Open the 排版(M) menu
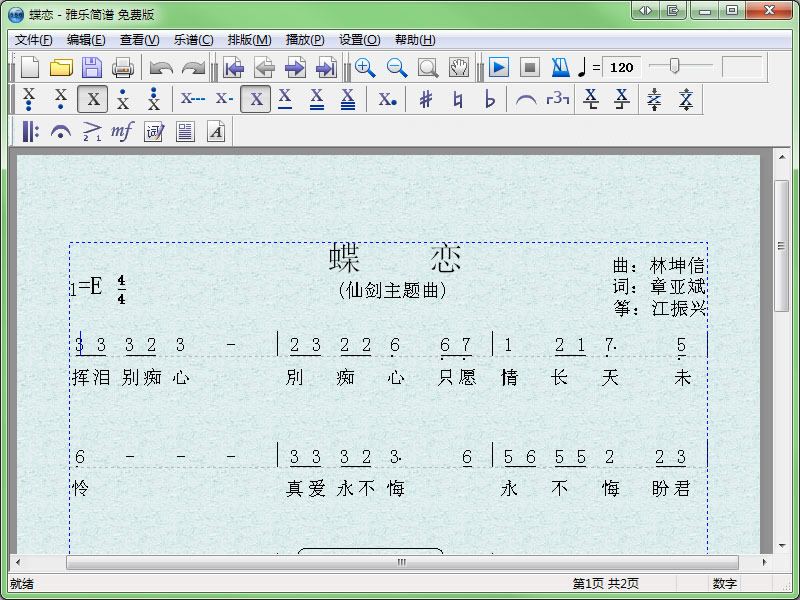 [249, 40]
